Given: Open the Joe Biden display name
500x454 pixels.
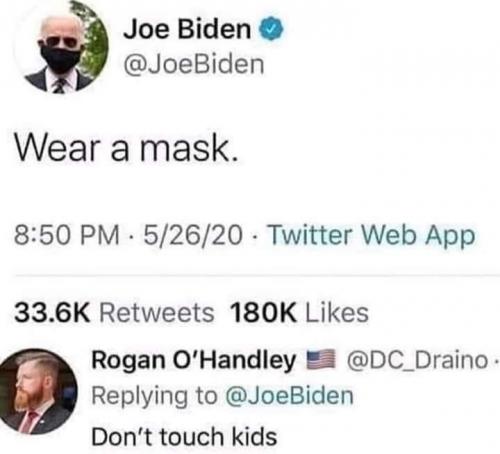Looking at the screenshot, I should point(187,29).
